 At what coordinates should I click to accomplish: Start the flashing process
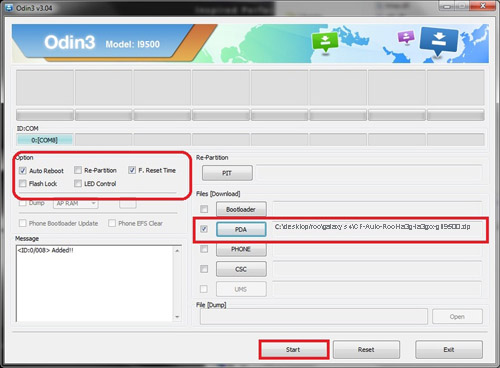pyautogui.click(x=294, y=349)
